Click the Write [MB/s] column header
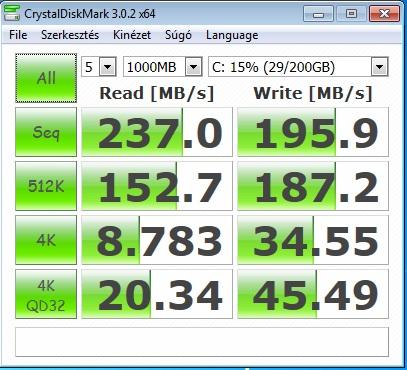Screen dimensions: 407x370 click(x=313, y=93)
